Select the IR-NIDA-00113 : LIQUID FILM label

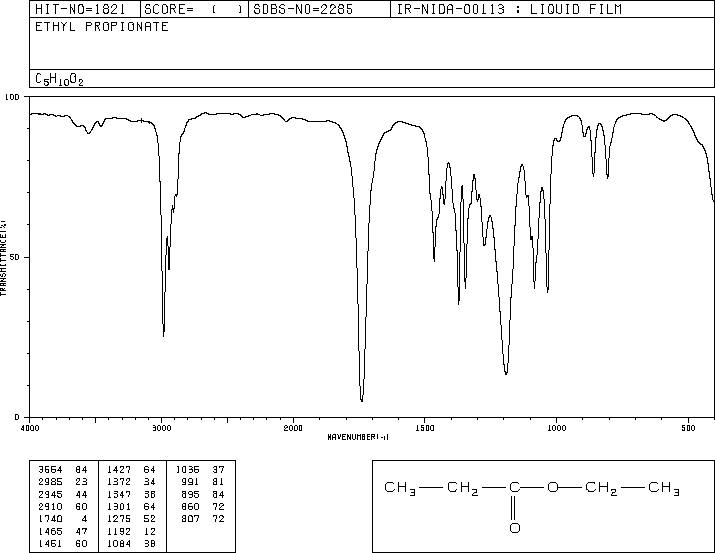(x=509, y=9)
